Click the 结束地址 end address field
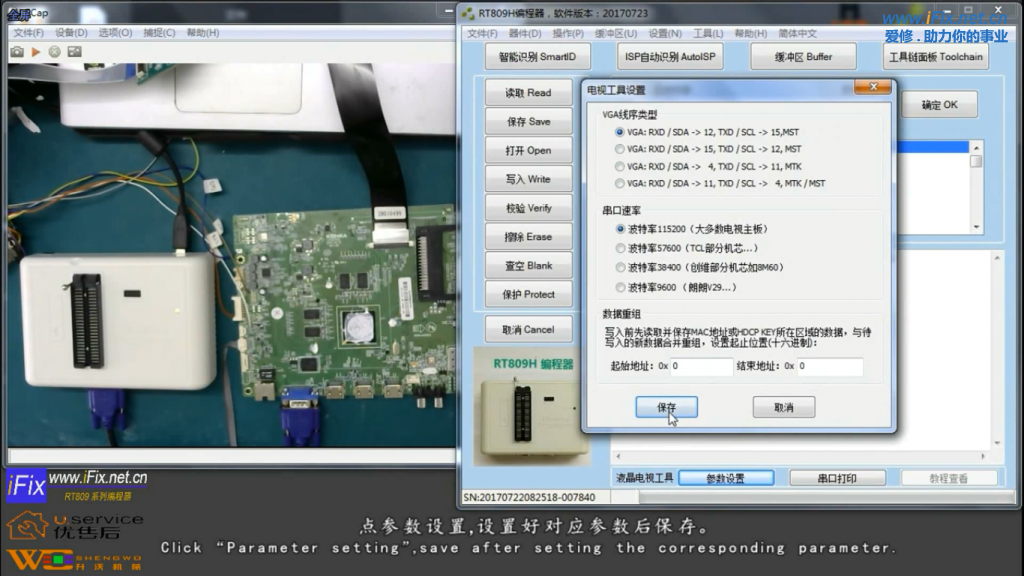This screenshot has width=1024, height=576. [x=829, y=366]
